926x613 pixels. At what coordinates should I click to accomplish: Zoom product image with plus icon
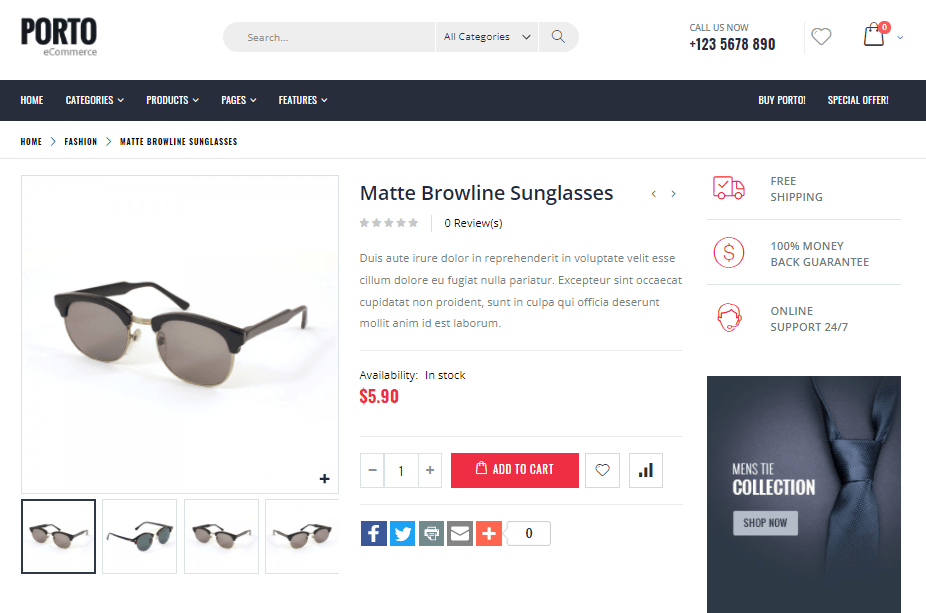click(324, 478)
